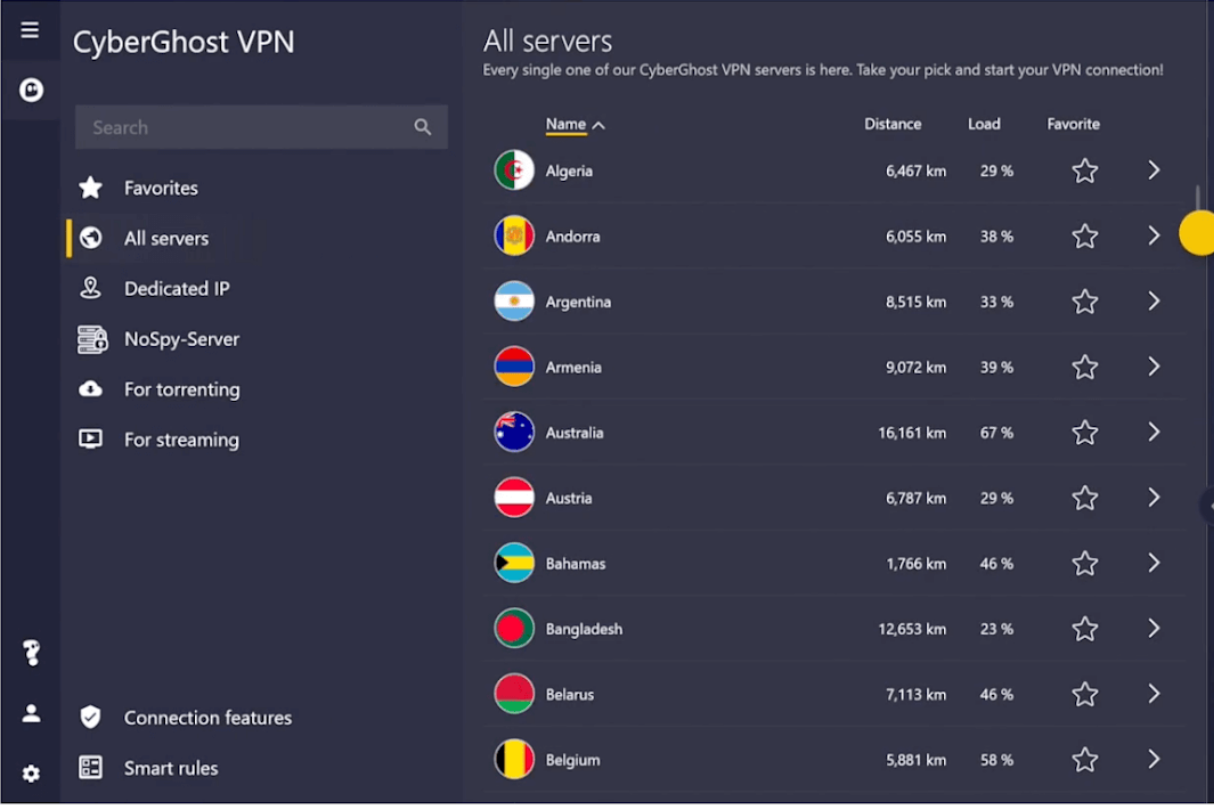1214x810 pixels.
Task: Open the user account icon
Action: click(x=31, y=714)
